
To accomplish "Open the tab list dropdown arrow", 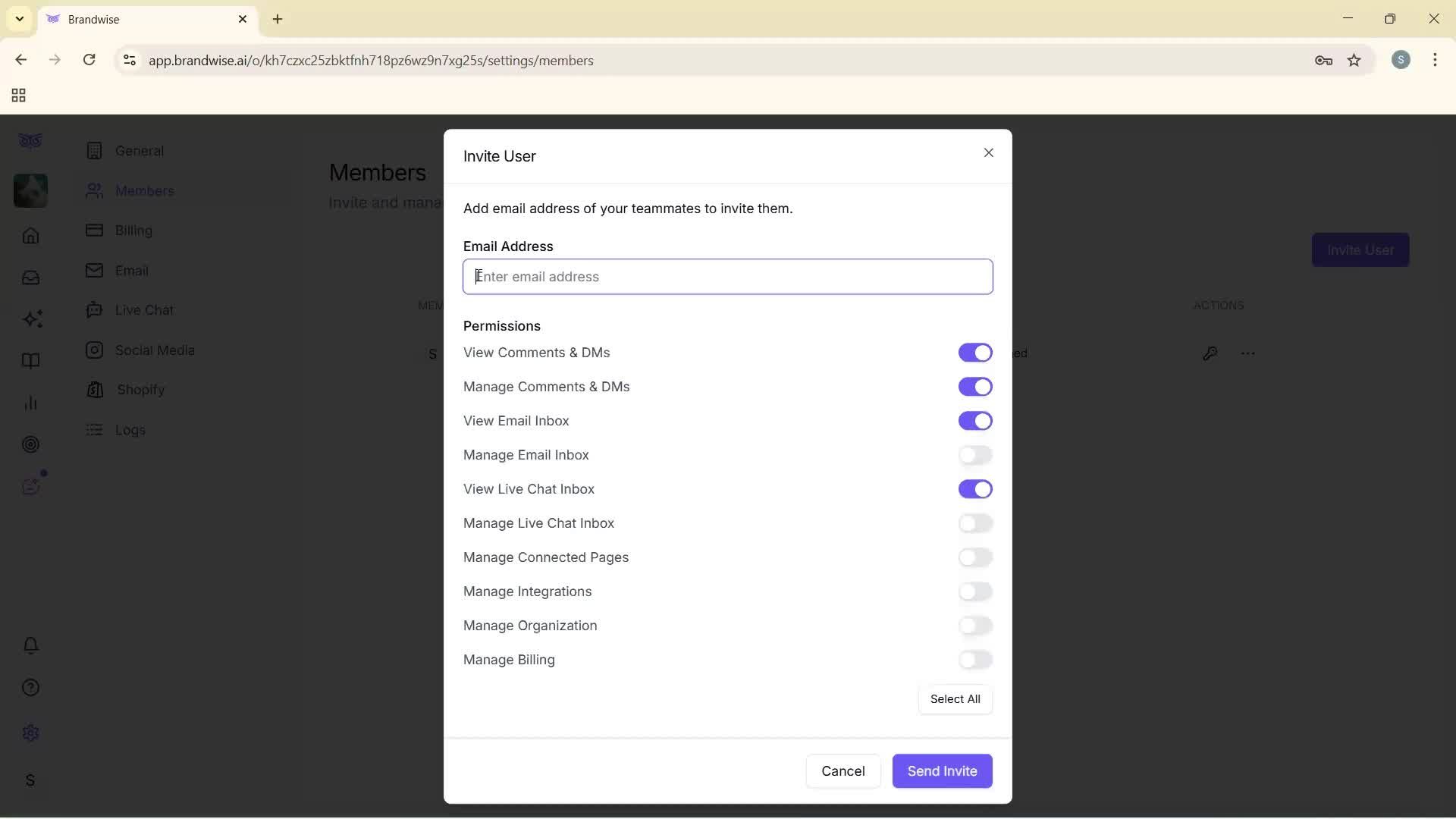I will pos(18,18).
